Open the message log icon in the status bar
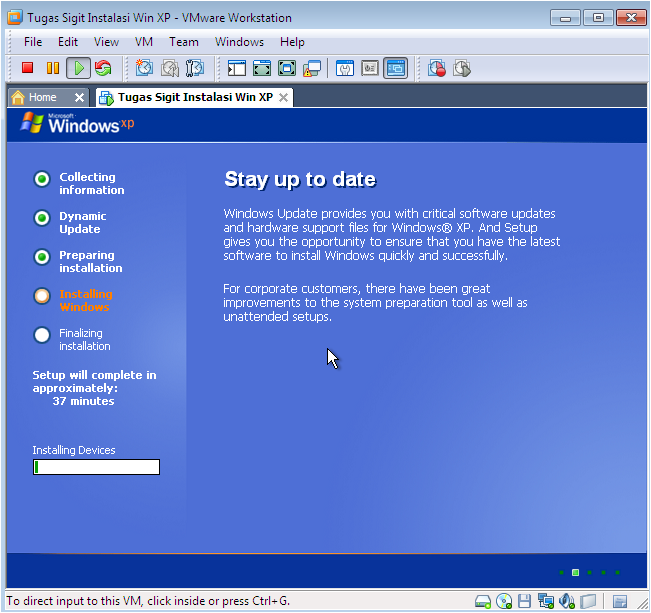This screenshot has width=651, height=613. click(620, 601)
